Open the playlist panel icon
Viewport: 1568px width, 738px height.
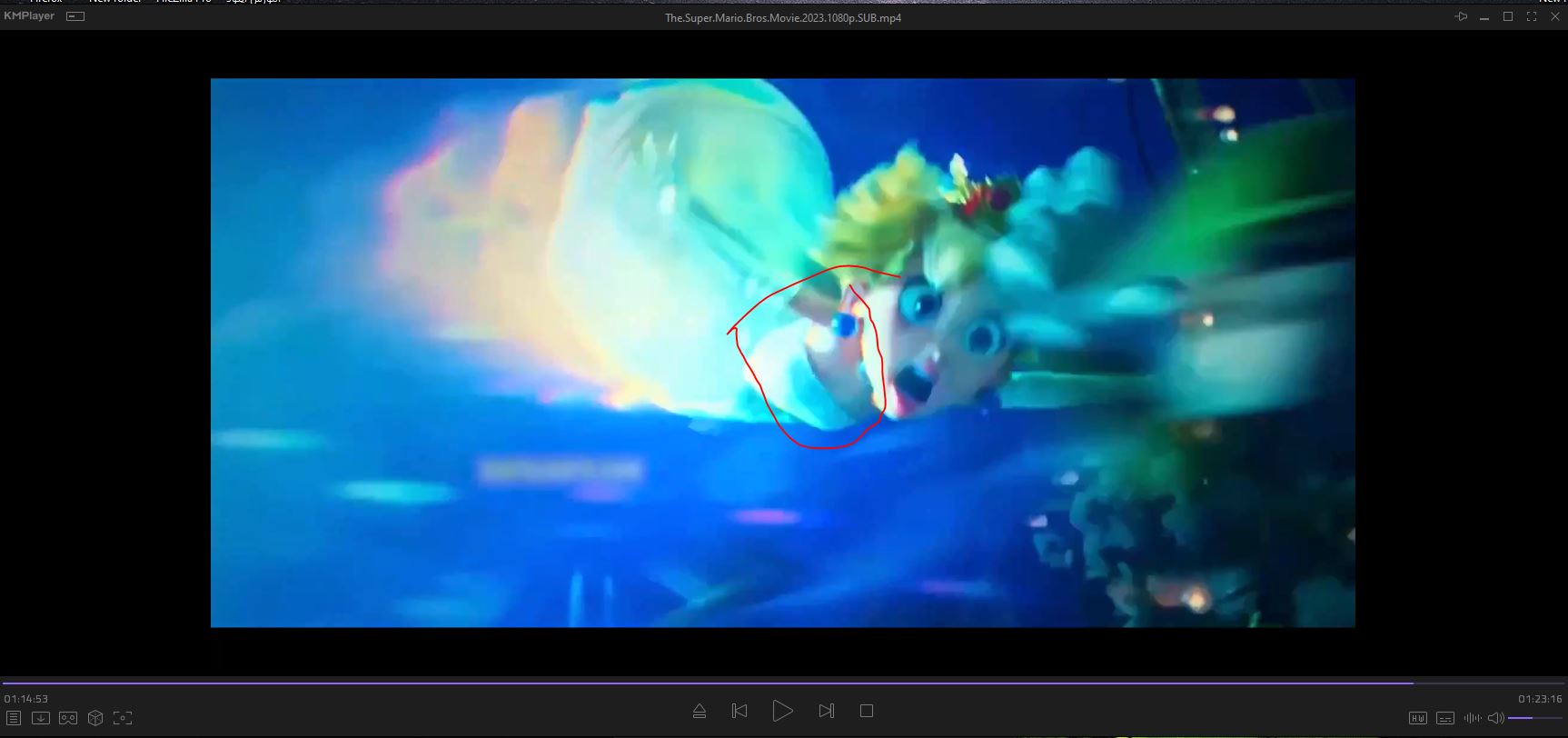[x=14, y=718]
